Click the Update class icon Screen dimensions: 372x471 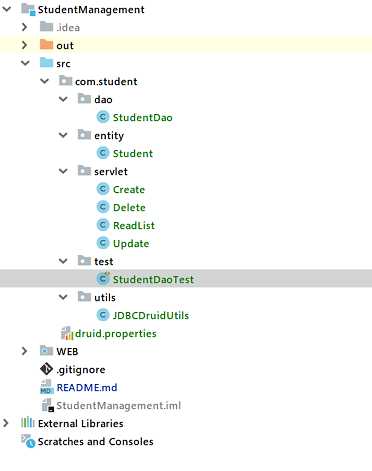[x=103, y=243]
